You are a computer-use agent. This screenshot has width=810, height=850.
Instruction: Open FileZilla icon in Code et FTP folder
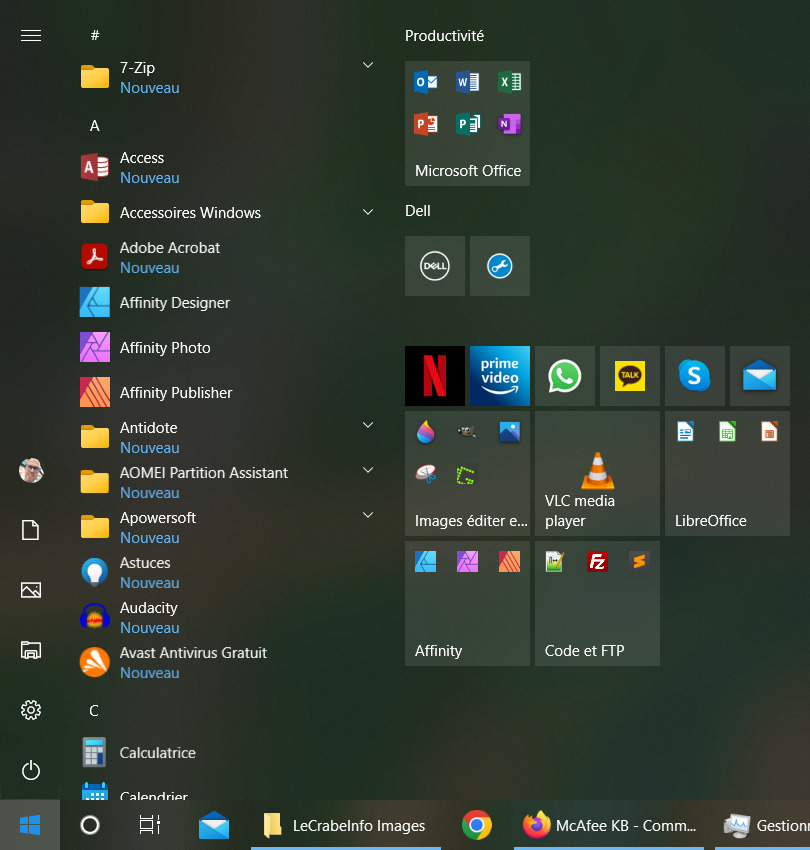pyautogui.click(x=597, y=562)
